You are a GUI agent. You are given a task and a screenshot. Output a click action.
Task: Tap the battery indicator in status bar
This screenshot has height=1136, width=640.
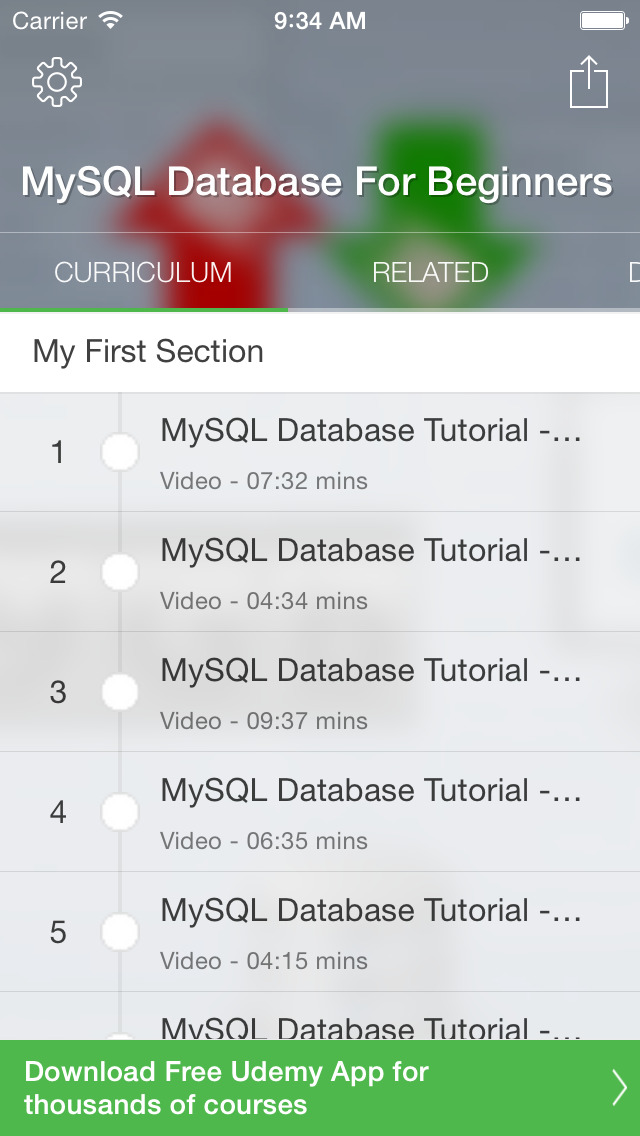tap(602, 20)
